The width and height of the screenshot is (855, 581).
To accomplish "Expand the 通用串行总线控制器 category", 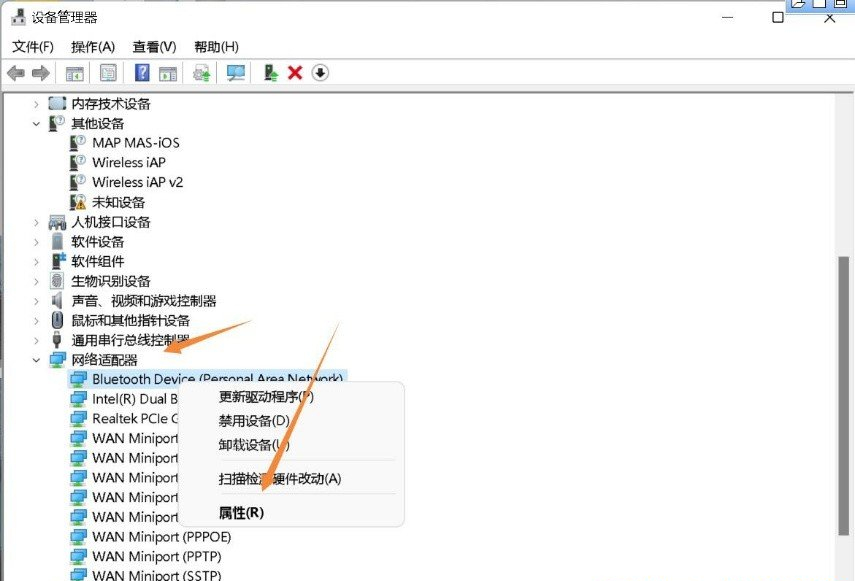I will [36, 339].
